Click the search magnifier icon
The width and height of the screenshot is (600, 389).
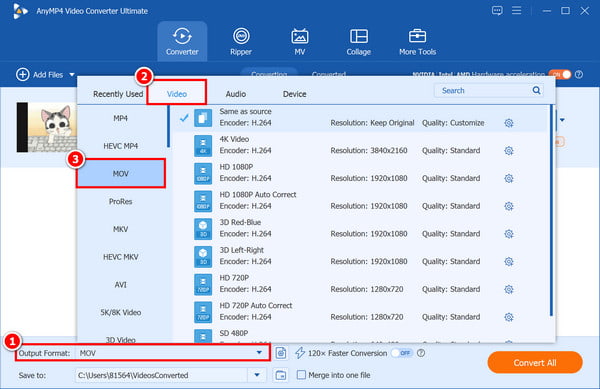click(536, 91)
